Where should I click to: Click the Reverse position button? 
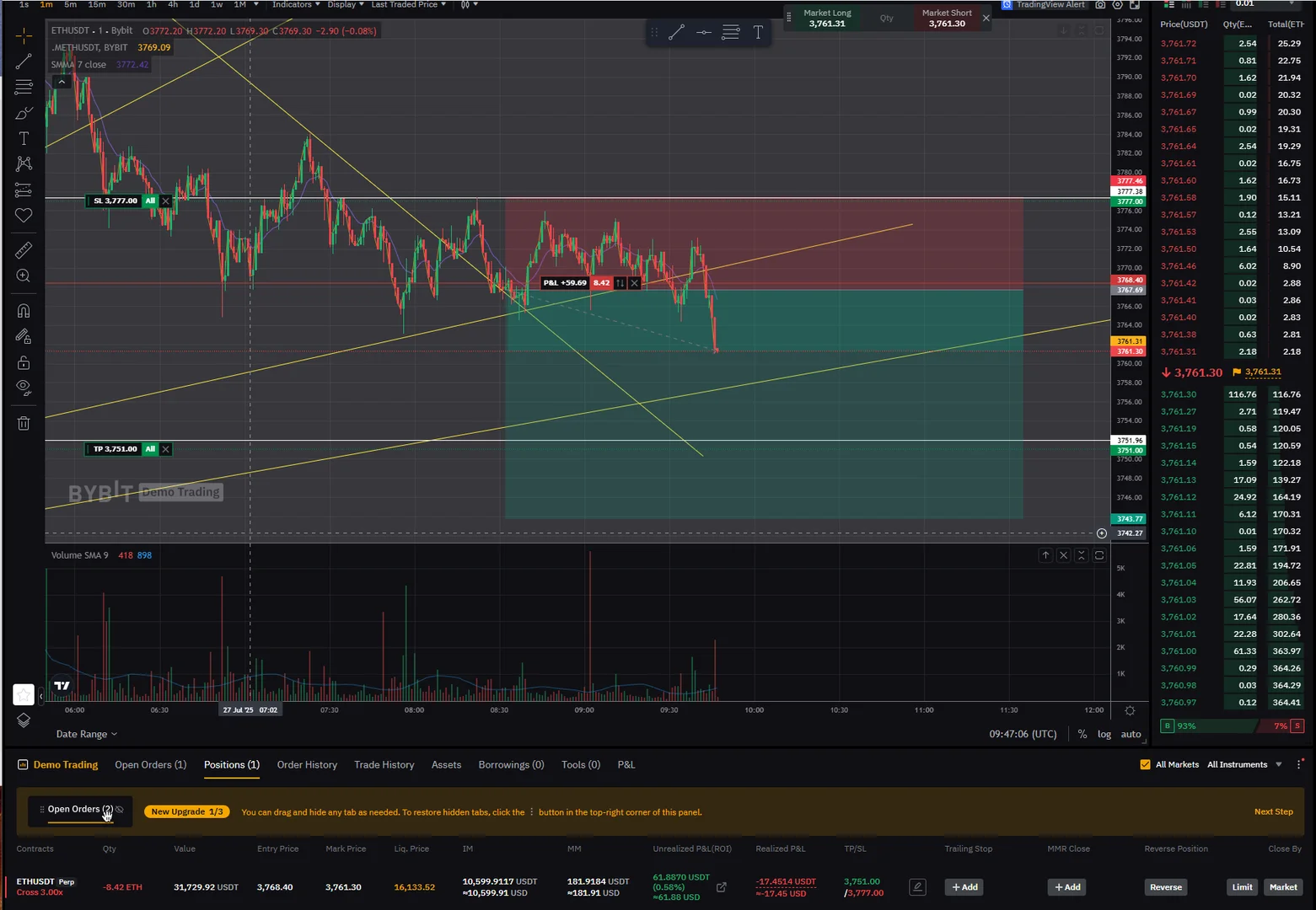pyautogui.click(x=1166, y=886)
